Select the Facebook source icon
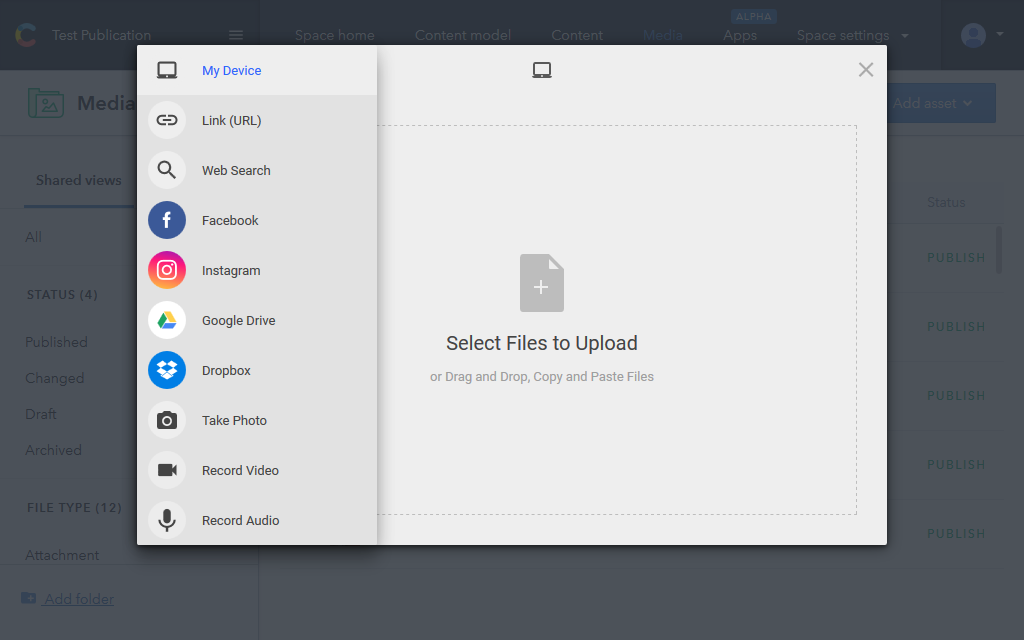This screenshot has width=1024, height=640. pos(167,220)
